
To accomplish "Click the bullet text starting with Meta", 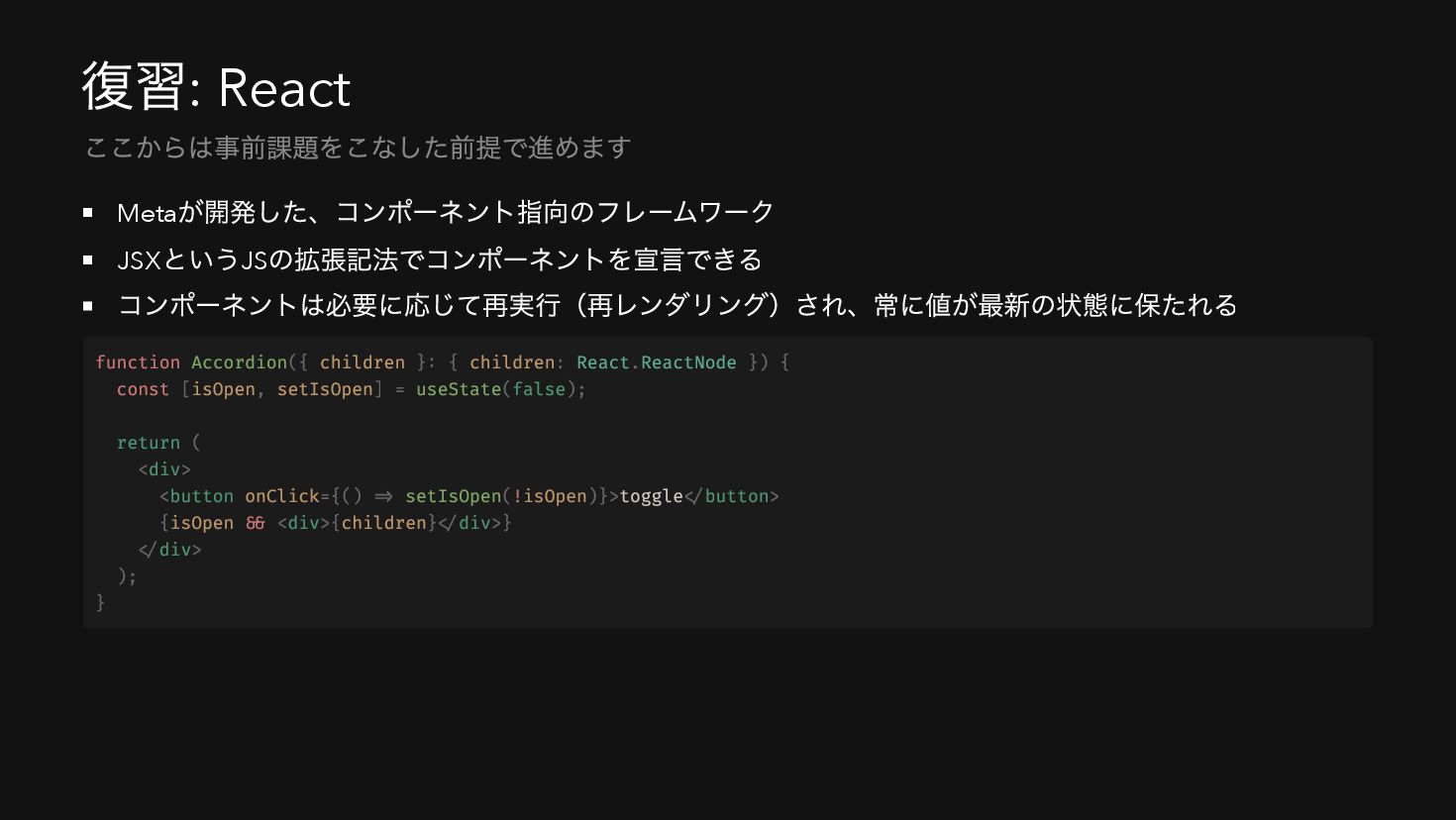I will coord(446,212).
